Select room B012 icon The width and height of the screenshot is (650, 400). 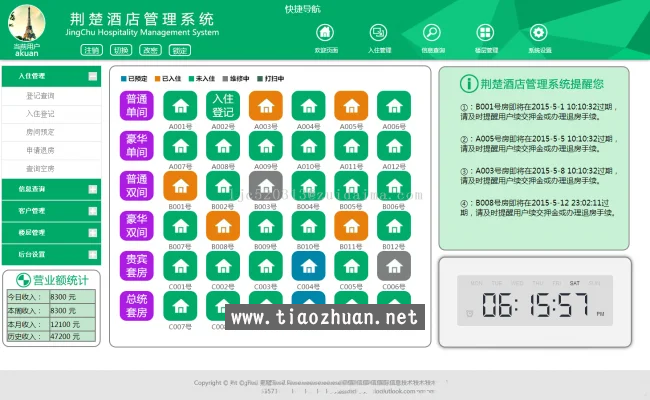pyautogui.click(x=394, y=226)
